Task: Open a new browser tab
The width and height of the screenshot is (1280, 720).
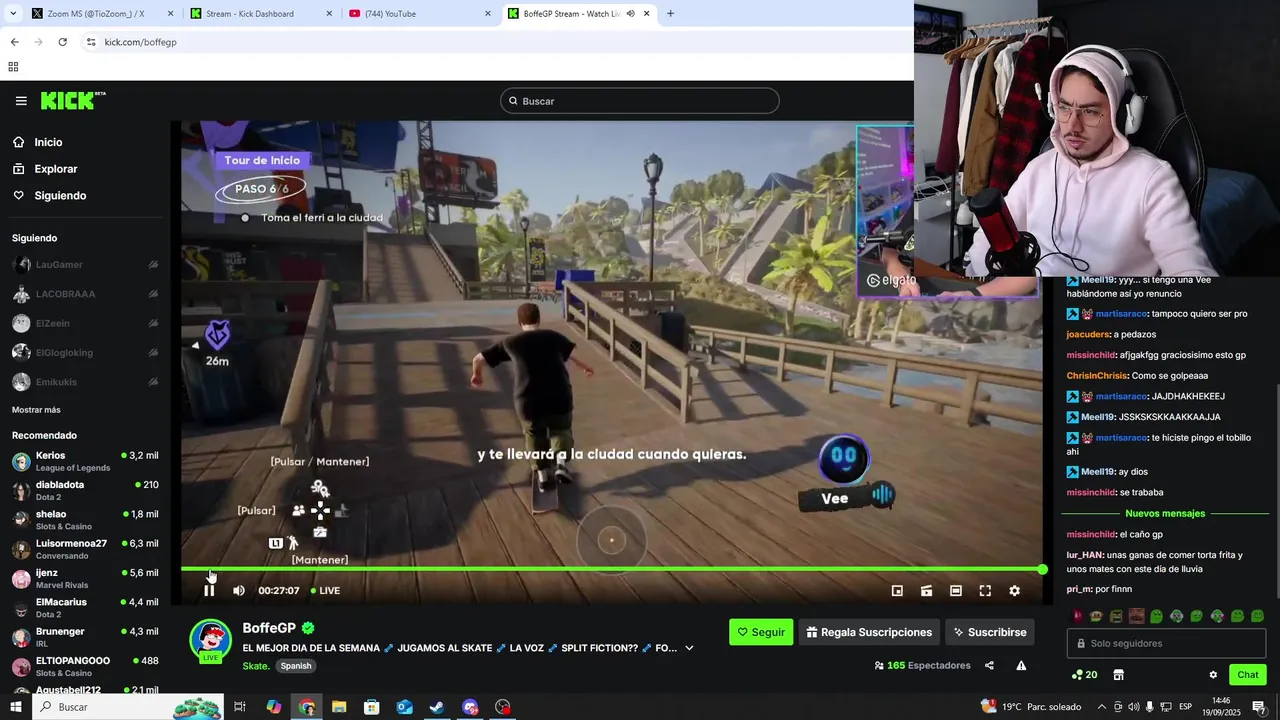Action: 670,14
